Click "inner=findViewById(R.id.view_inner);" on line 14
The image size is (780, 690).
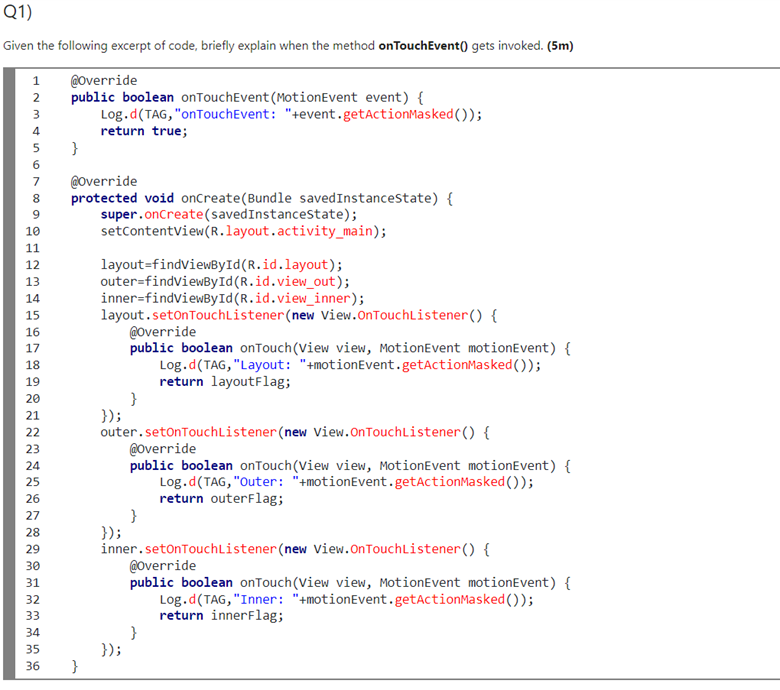coord(232,298)
